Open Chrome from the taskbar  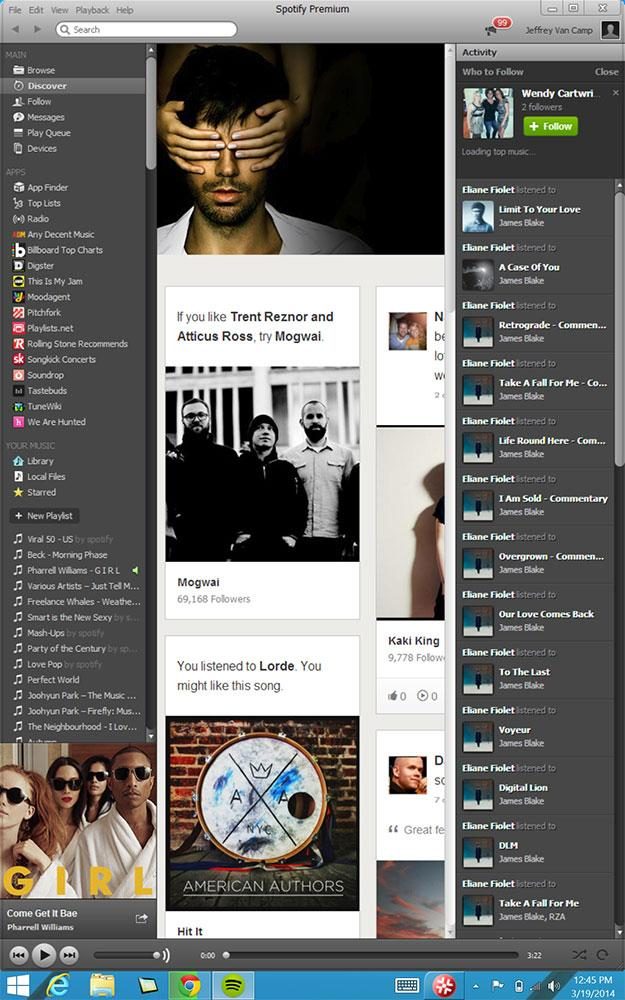coord(189,985)
